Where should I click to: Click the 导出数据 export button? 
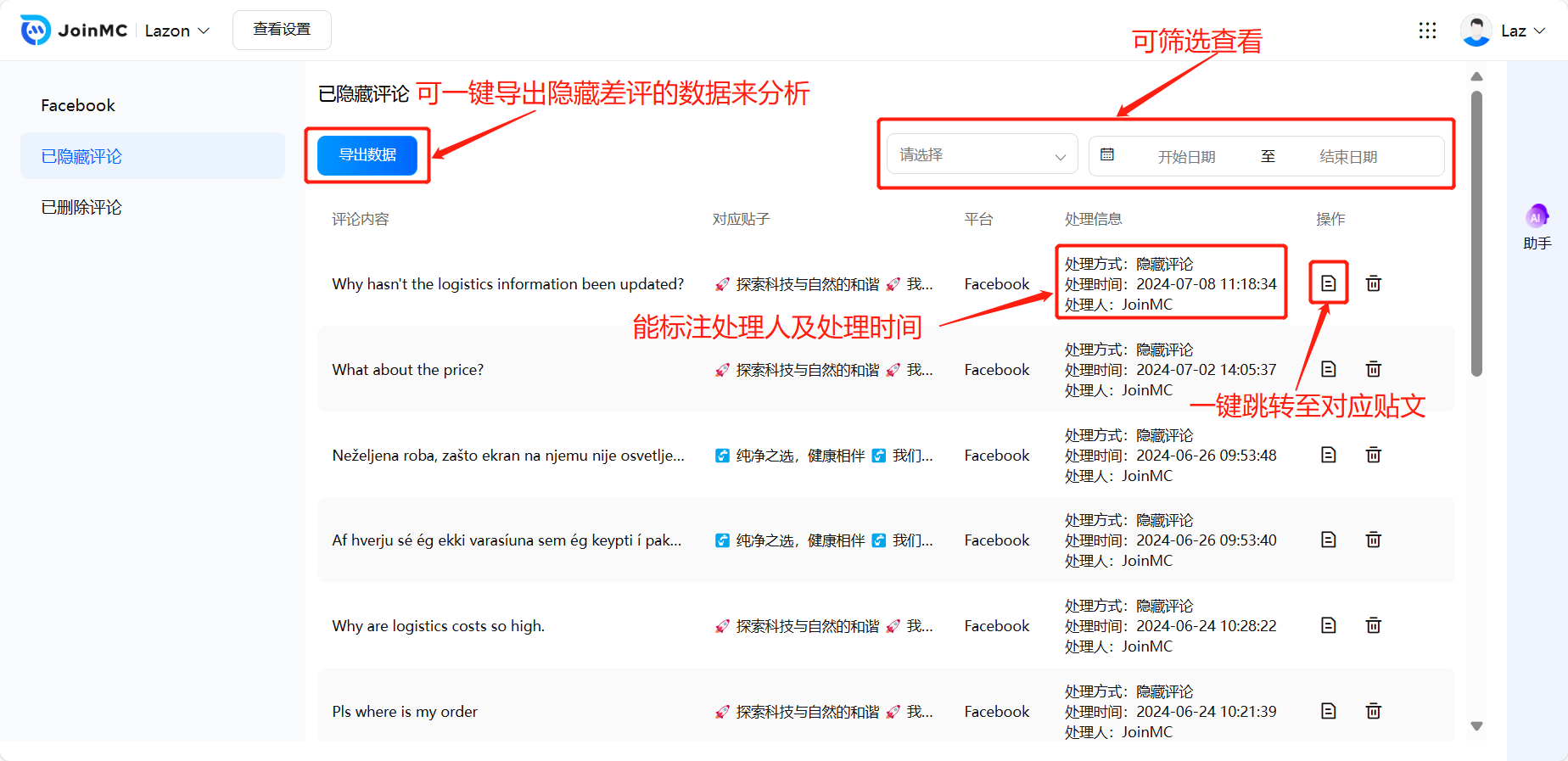pyautogui.click(x=367, y=155)
